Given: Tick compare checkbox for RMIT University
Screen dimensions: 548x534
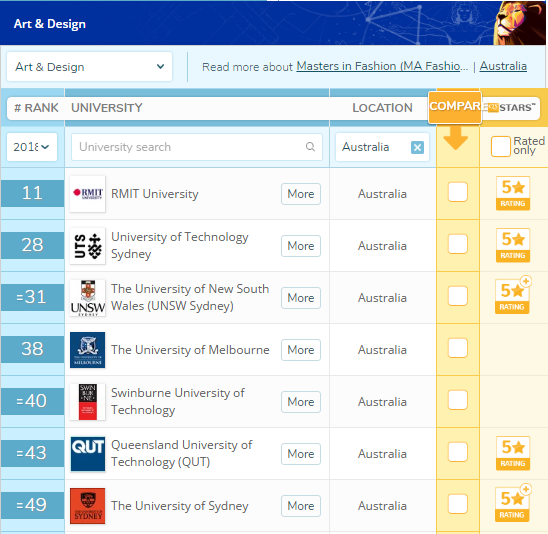Looking at the screenshot, I should click(457, 192).
